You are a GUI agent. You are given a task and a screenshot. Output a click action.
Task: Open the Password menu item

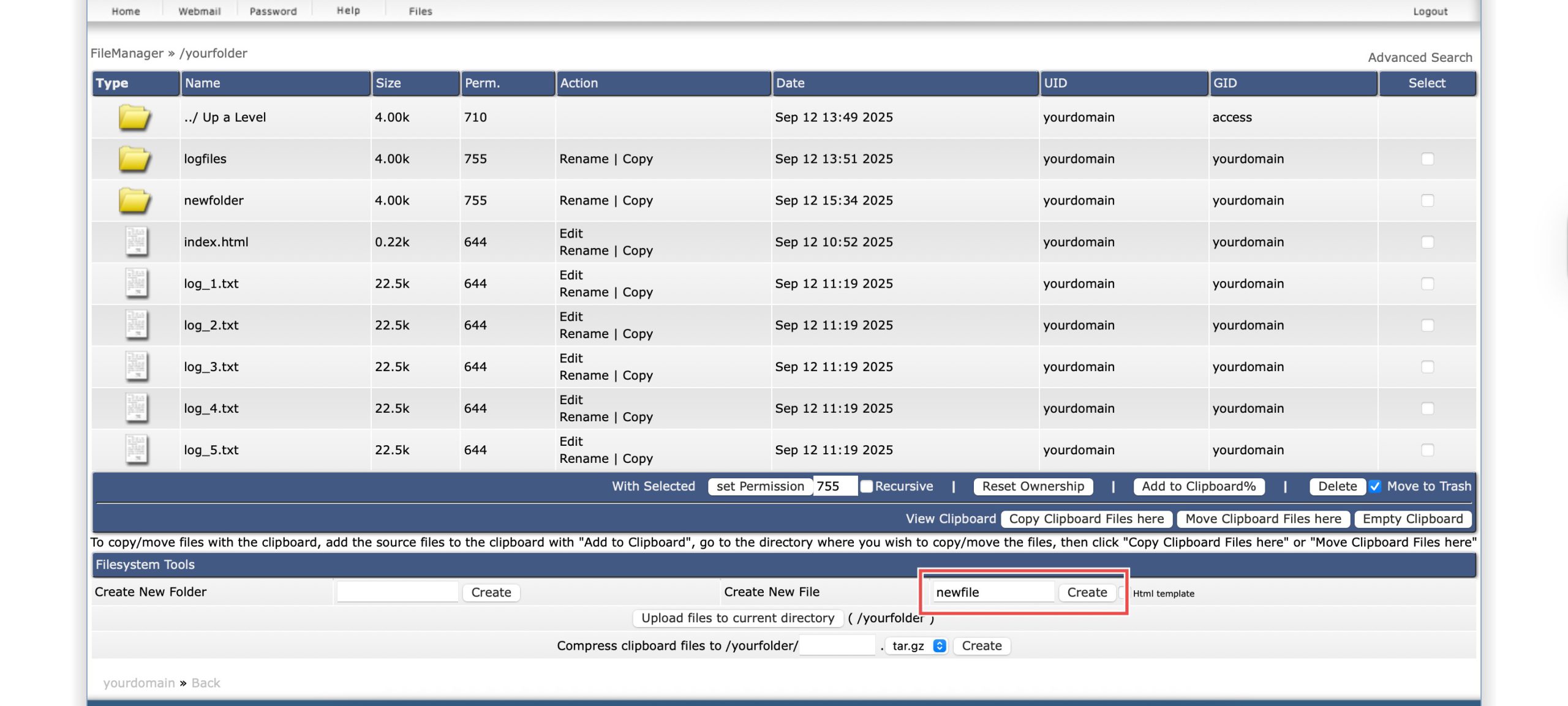click(273, 11)
